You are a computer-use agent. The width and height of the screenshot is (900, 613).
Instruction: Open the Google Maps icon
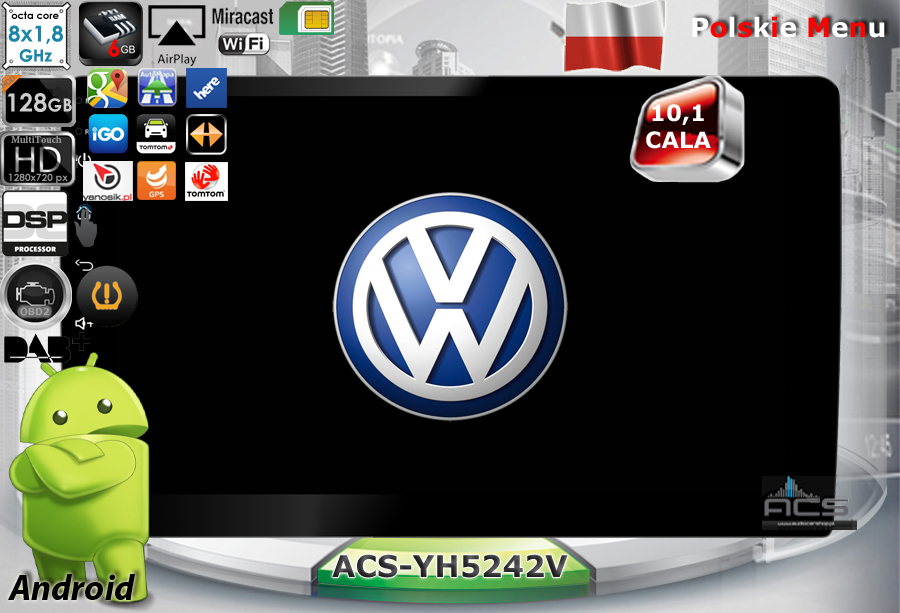(107, 88)
